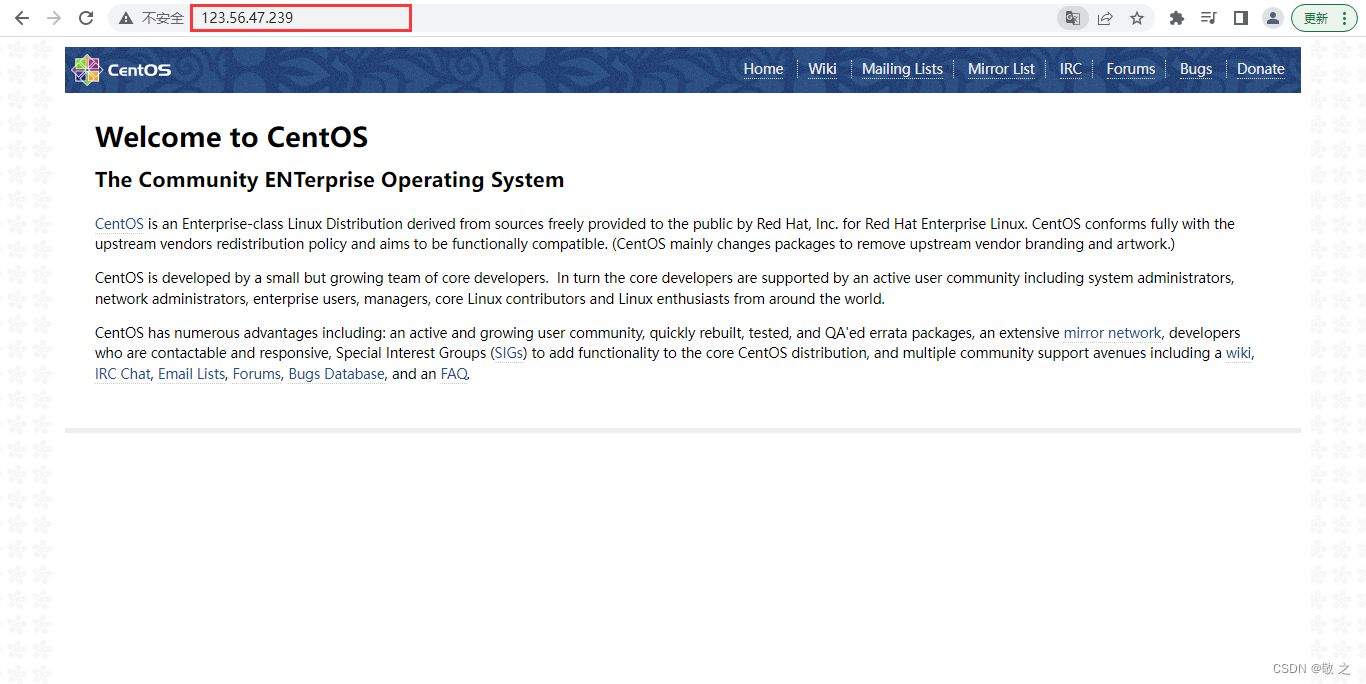Open the Donate navigation link
The width and height of the screenshot is (1366, 684).
(x=1260, y=69)
